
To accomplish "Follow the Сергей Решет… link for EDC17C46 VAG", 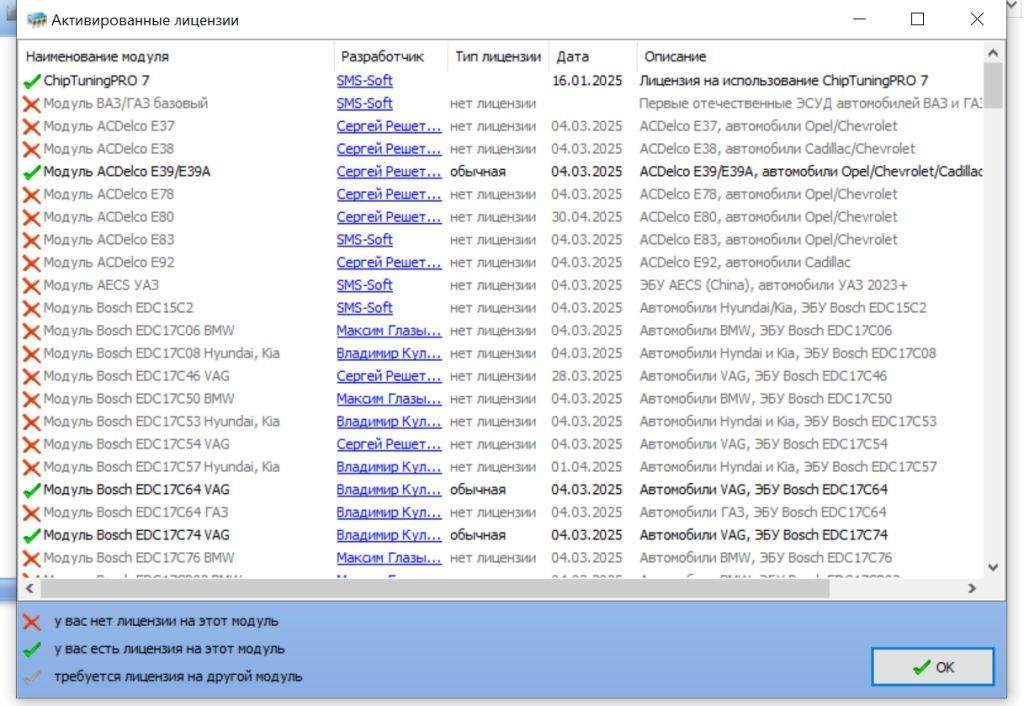I will click(x=389, y=376).
